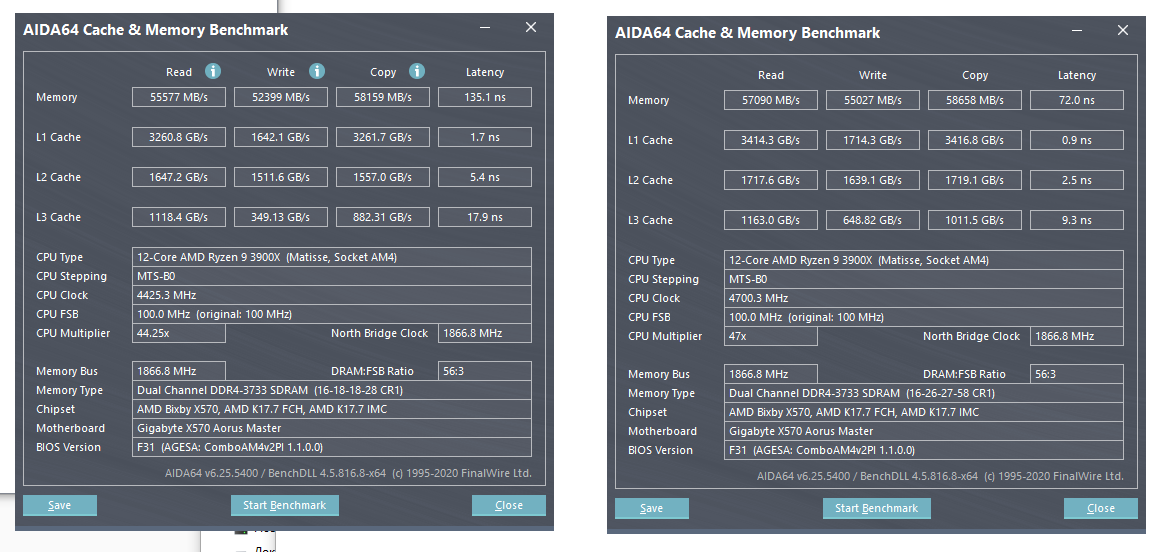
Task: Click the Close button in the left window
Action: coord(509,506)
